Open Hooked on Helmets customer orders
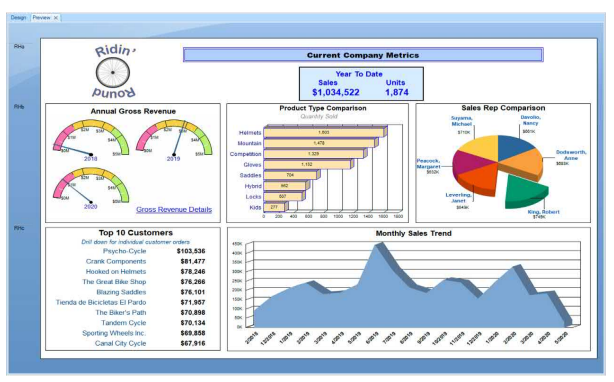 116,271
